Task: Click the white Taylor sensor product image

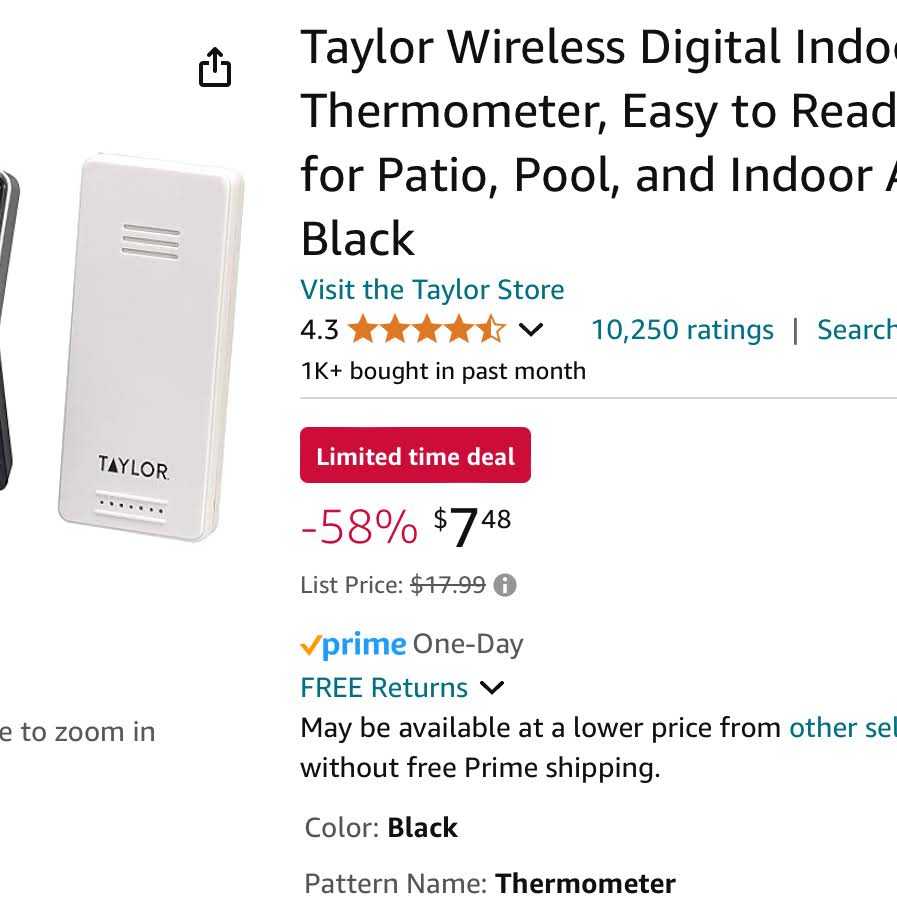Action: pyautogui.click(x=152, y=347)
